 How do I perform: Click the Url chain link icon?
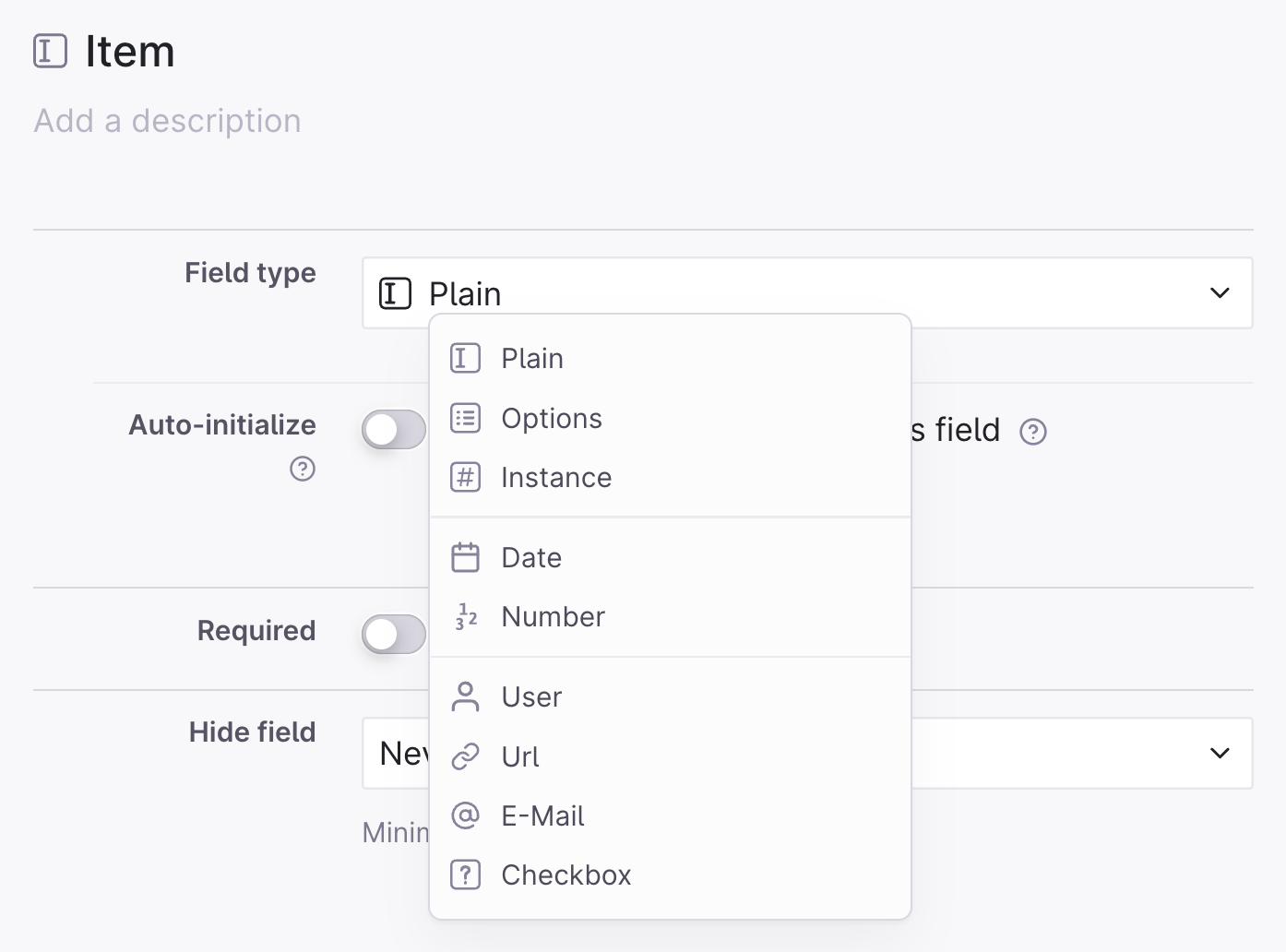[465, 756]
